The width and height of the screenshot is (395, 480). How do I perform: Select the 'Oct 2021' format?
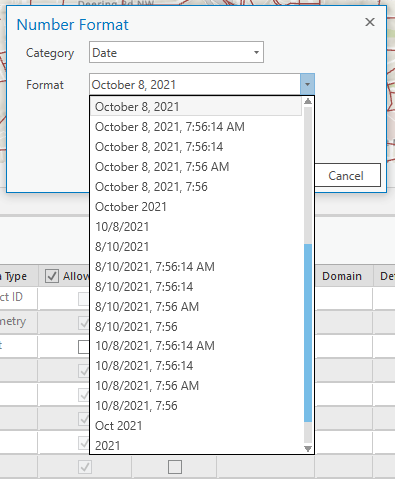[x=118, y=426]
